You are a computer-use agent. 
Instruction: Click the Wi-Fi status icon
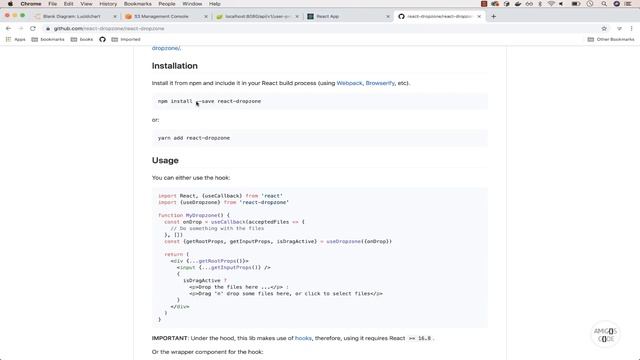click(551, 4)
